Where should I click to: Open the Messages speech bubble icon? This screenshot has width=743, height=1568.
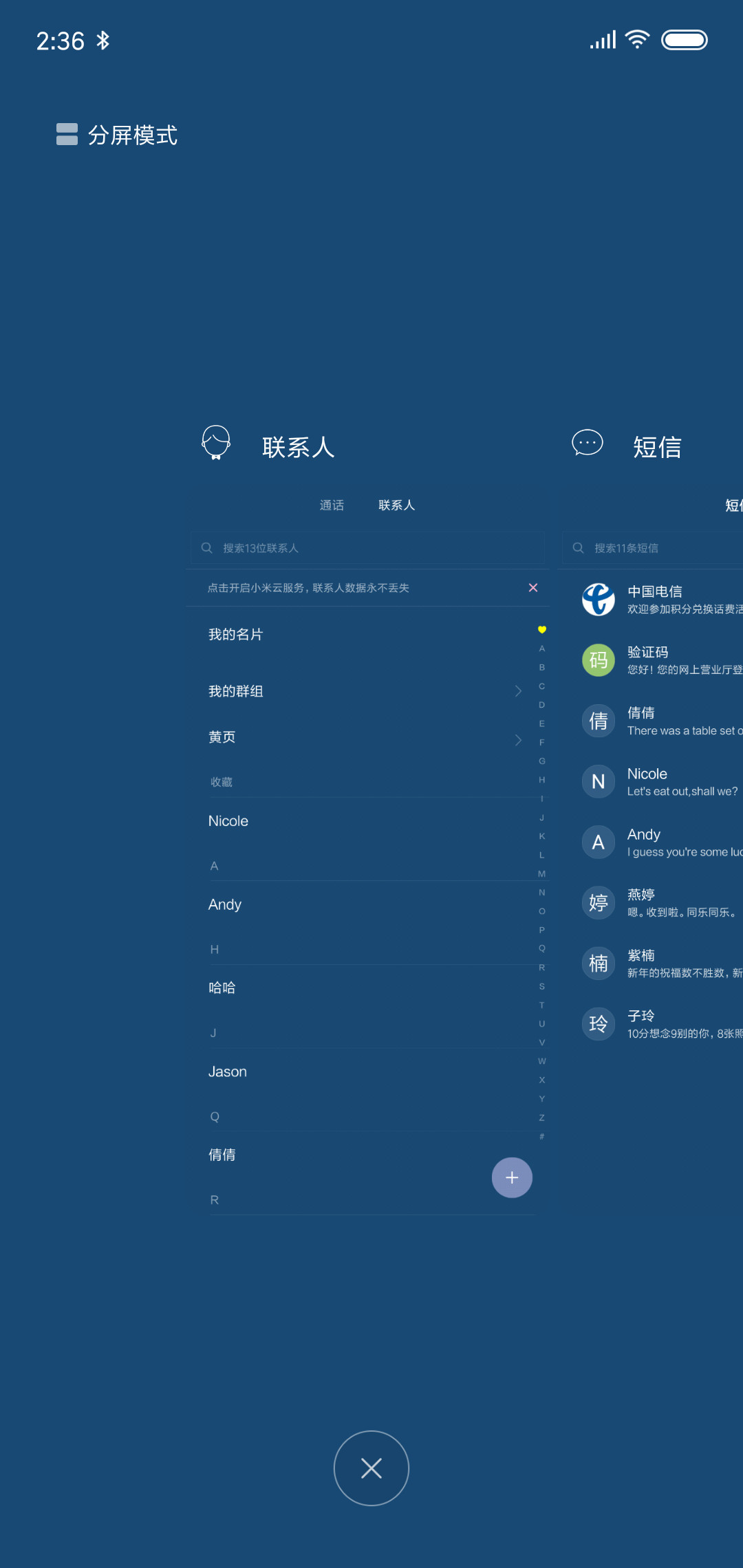588,444
